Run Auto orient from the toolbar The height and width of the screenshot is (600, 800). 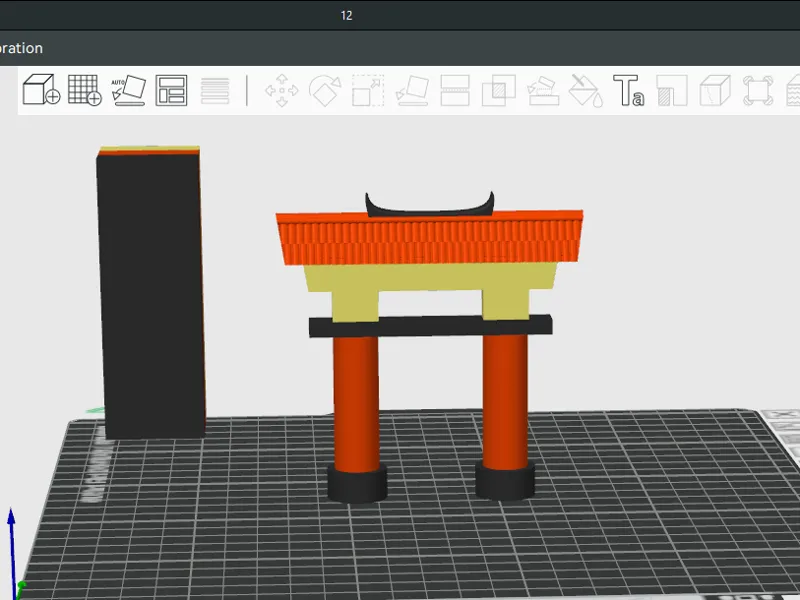(x=128, y=90)
